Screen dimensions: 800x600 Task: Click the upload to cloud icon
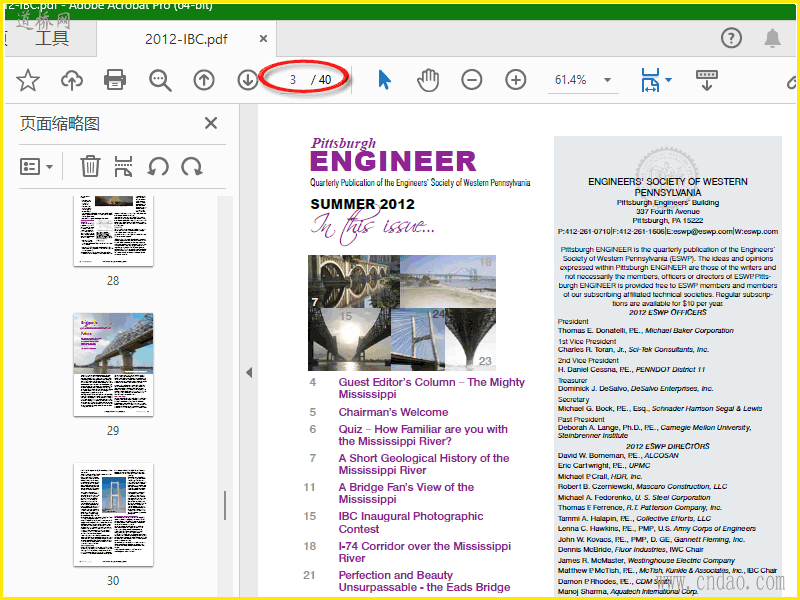pyautogui.click(x=72, y=80)
